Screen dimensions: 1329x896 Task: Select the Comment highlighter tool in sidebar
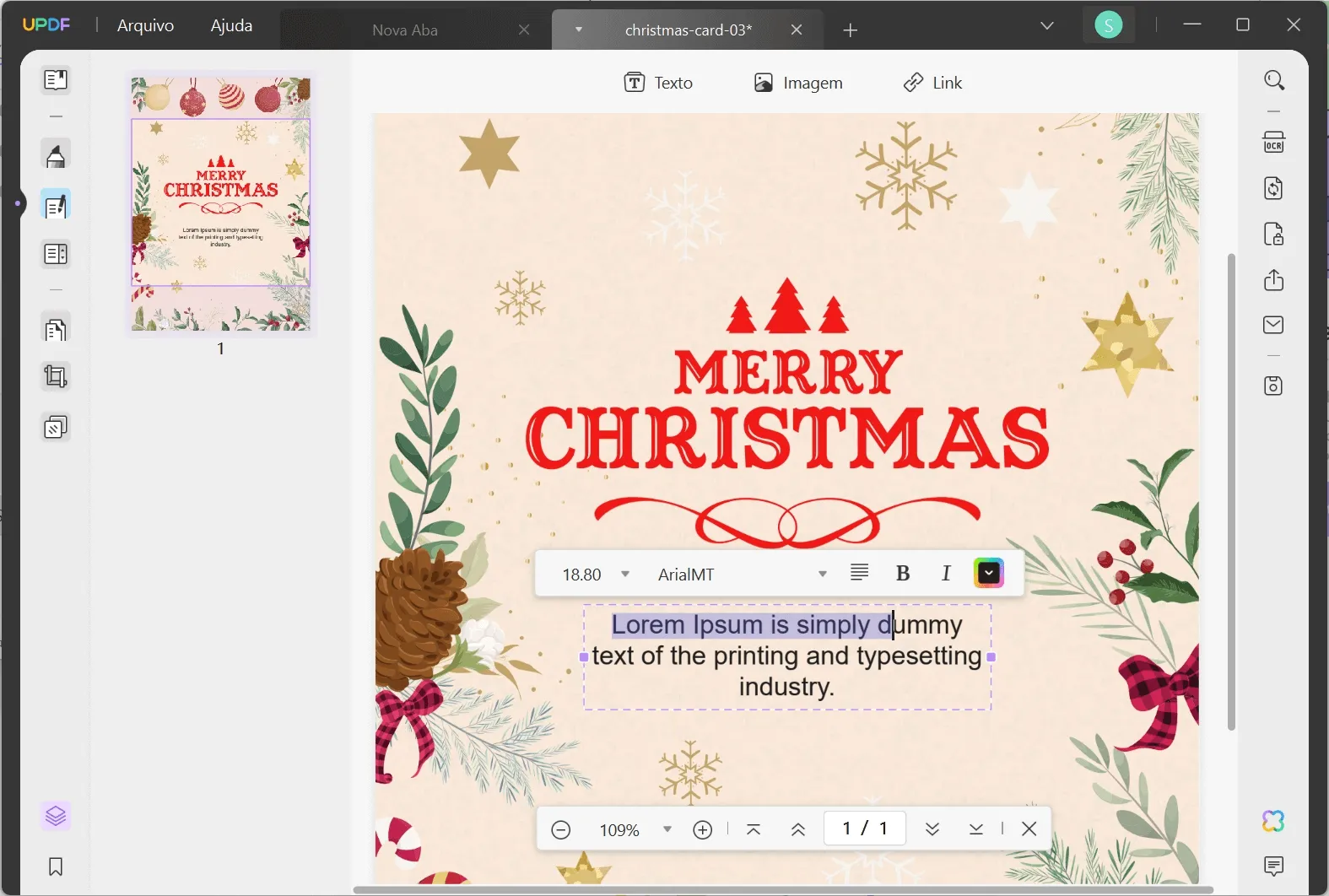(x=56, y=156)
